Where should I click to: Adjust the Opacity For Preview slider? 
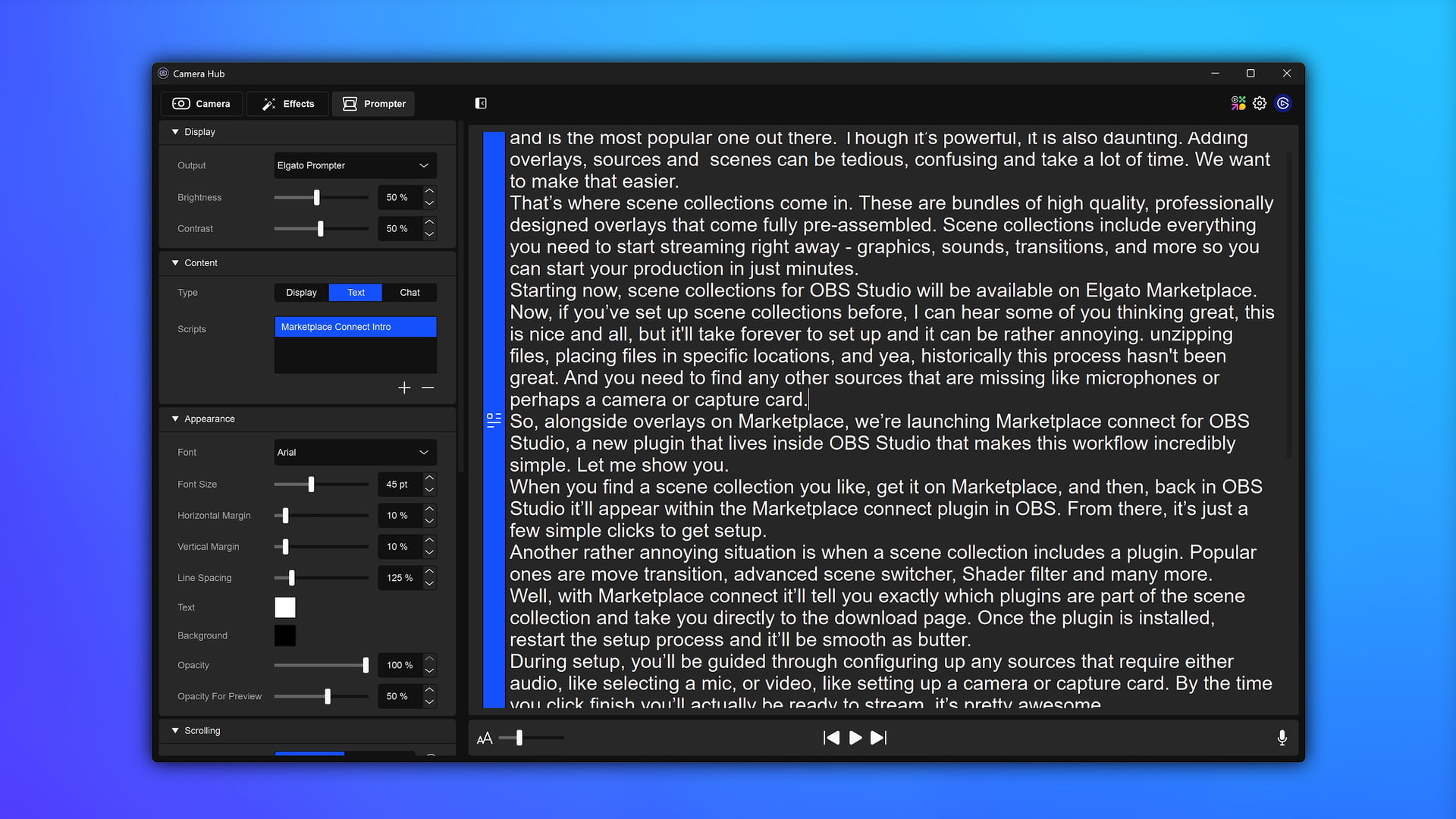tap(322, 696)
